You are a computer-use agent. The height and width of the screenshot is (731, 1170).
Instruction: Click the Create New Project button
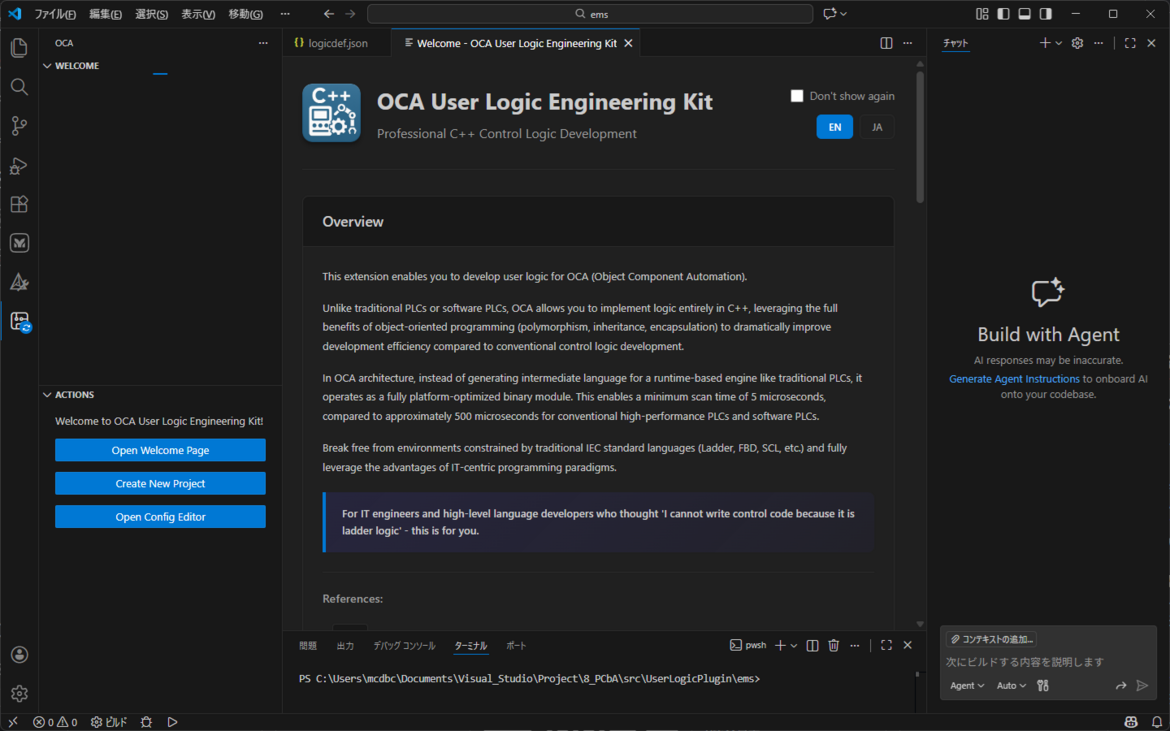[x=160, y=484]
